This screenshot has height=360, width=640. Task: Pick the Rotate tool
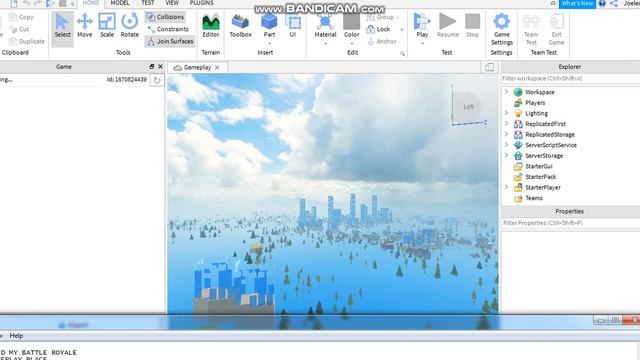(x=129, y=26)
